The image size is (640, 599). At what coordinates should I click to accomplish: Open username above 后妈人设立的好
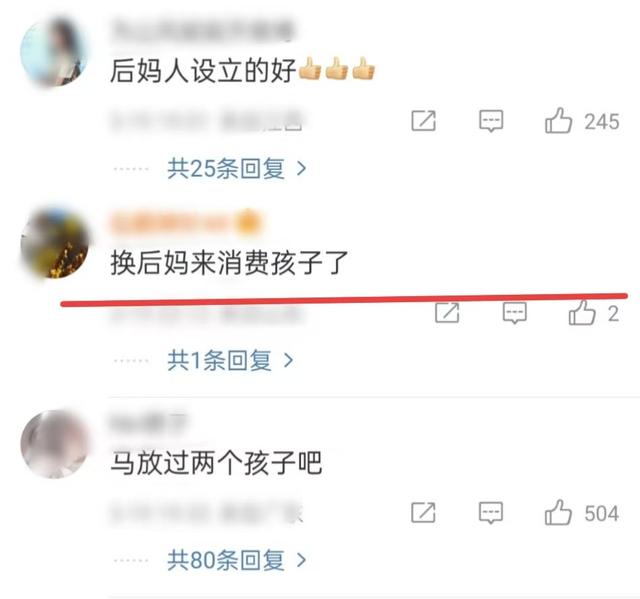[202, 29]
